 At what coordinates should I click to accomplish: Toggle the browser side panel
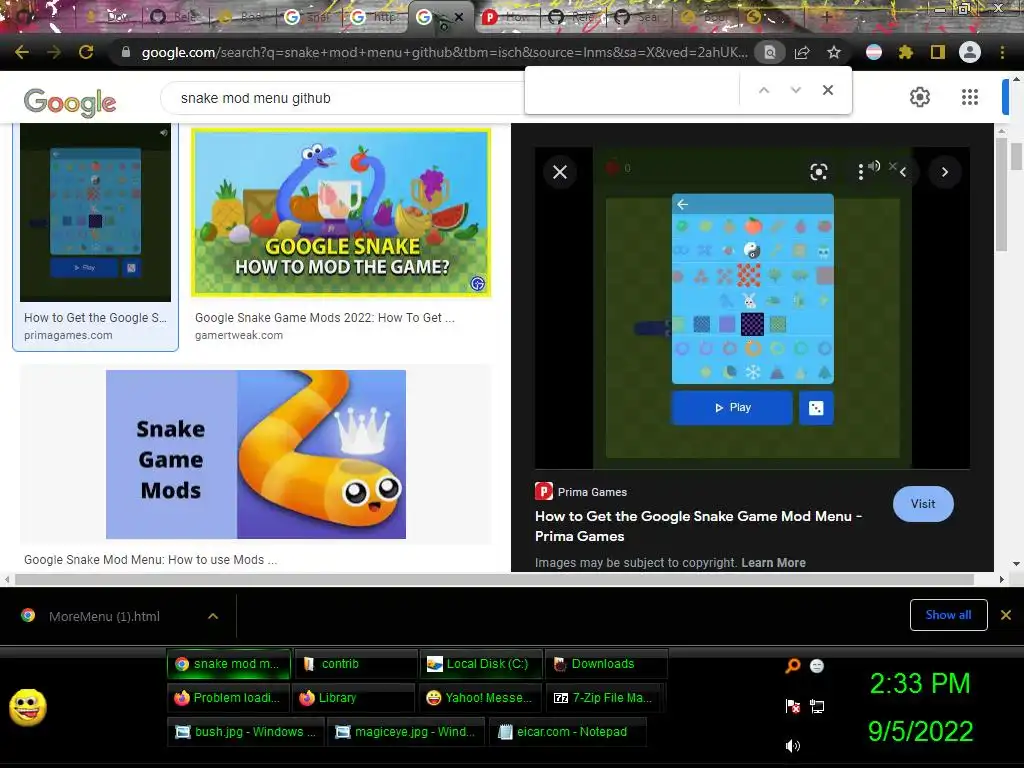pos(938,52)
